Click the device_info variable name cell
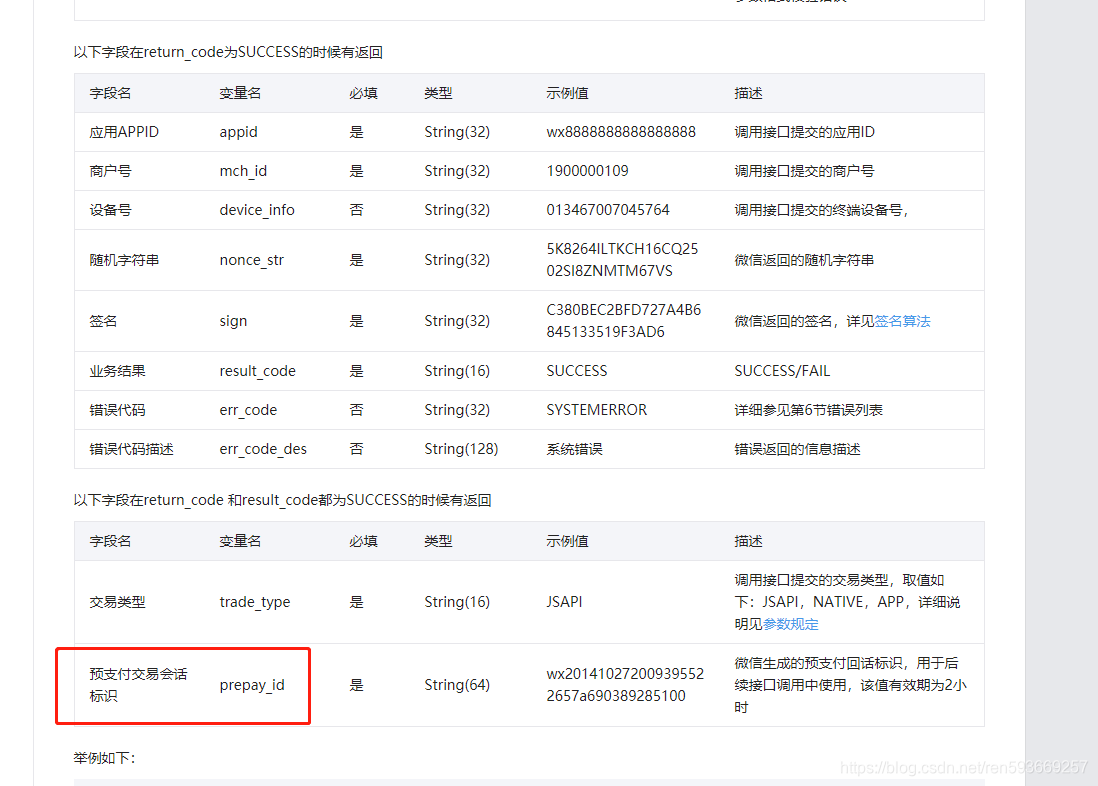1098x786 pixels. 257,209
